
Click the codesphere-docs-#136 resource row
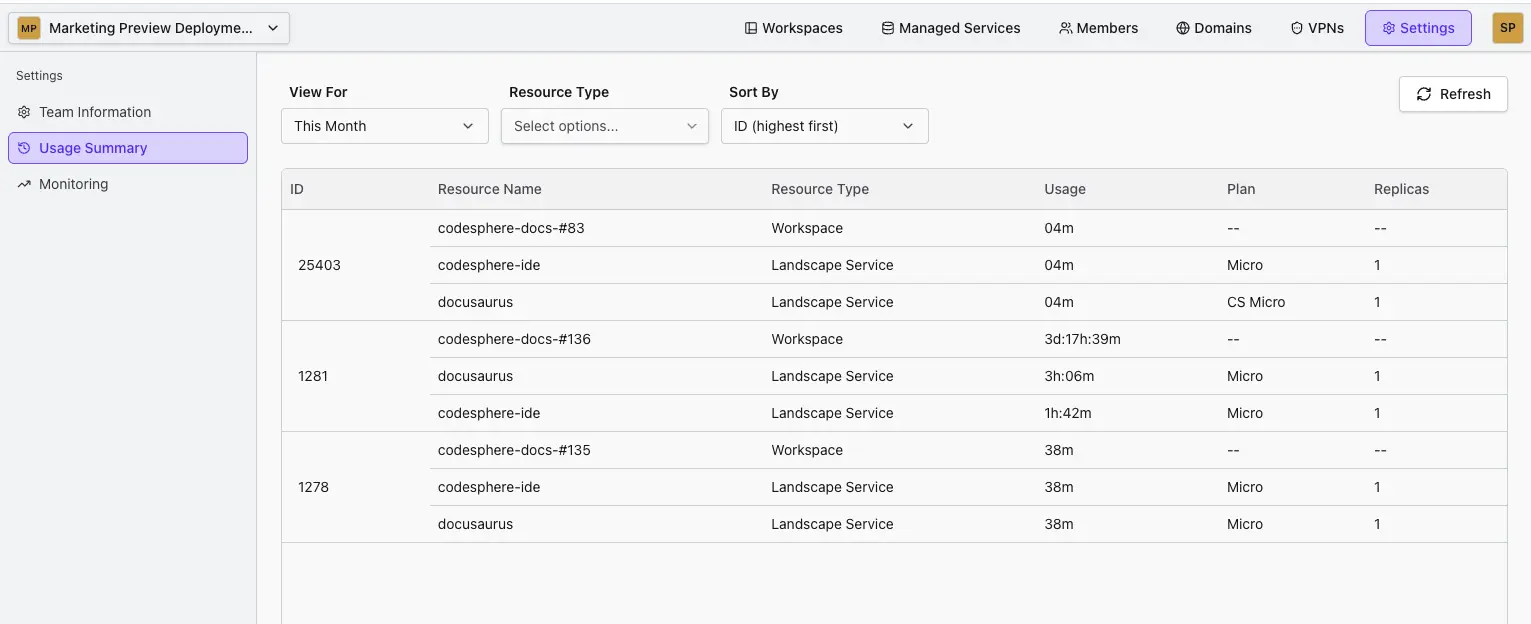tap(514, 339)
